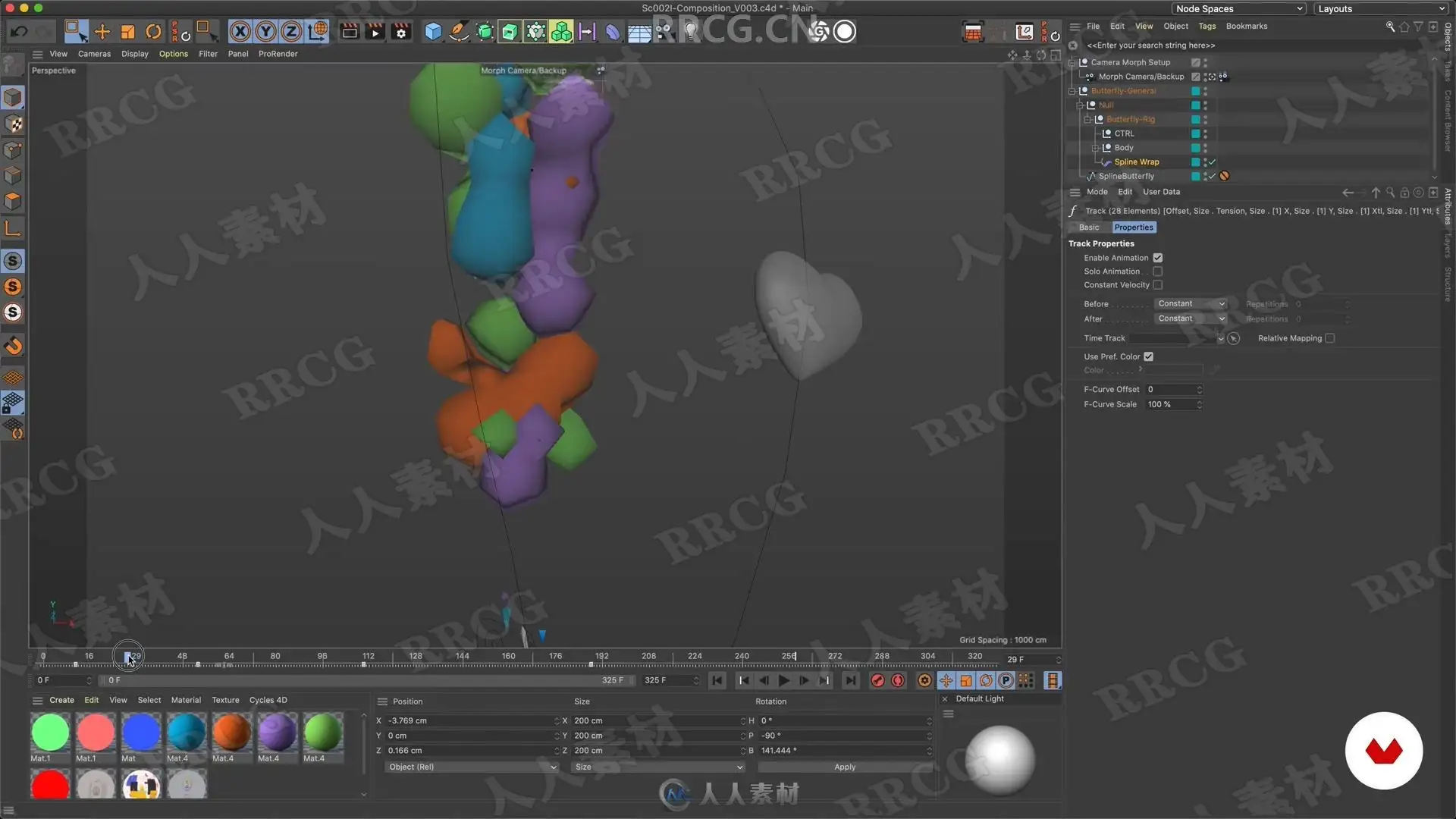The height and width of the screenshot is (819, 1456).
Task: Click the Light object bulb icon
Action: coord(691,32)
